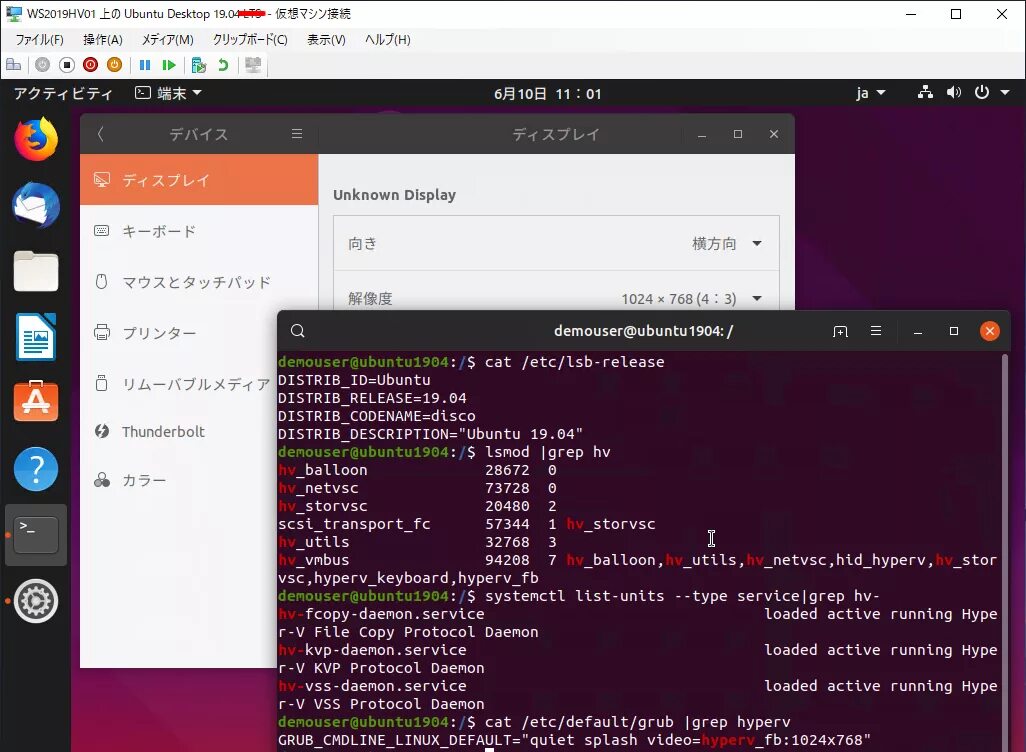Open the 端末 application menu dropdown
The image size is (1026, 752).
(x=168, y=94)
